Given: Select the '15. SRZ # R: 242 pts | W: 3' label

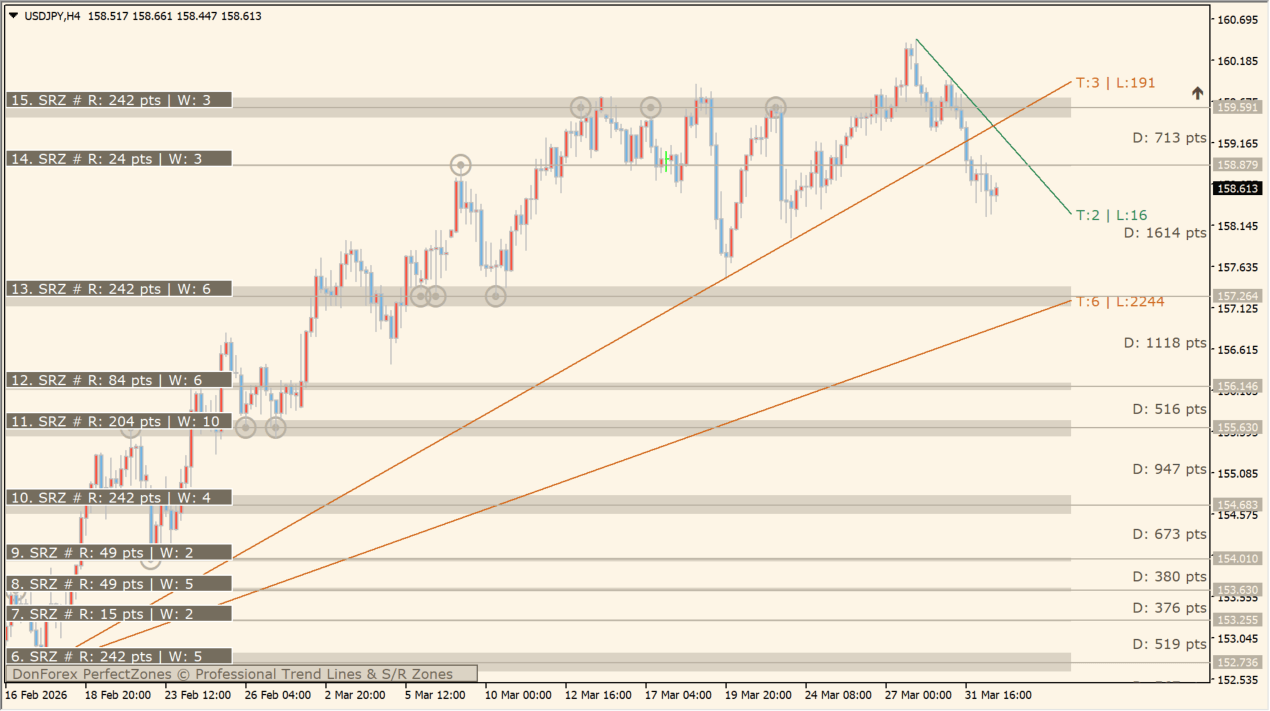Looking at the screenshot, I should pos(119,100).
